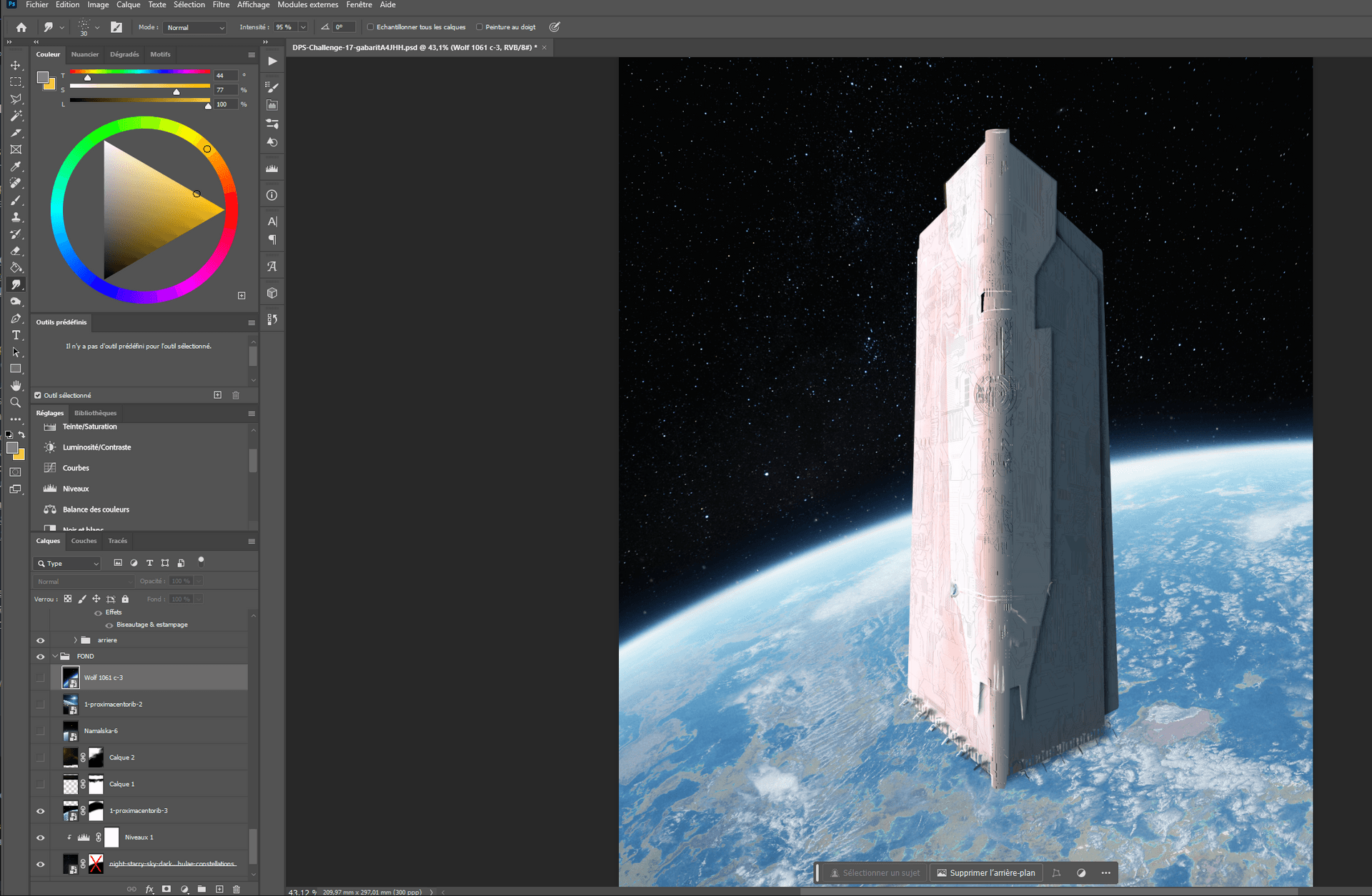
Task: Add a Teinte/Saturation adjustment
Action: click(89, 427)
